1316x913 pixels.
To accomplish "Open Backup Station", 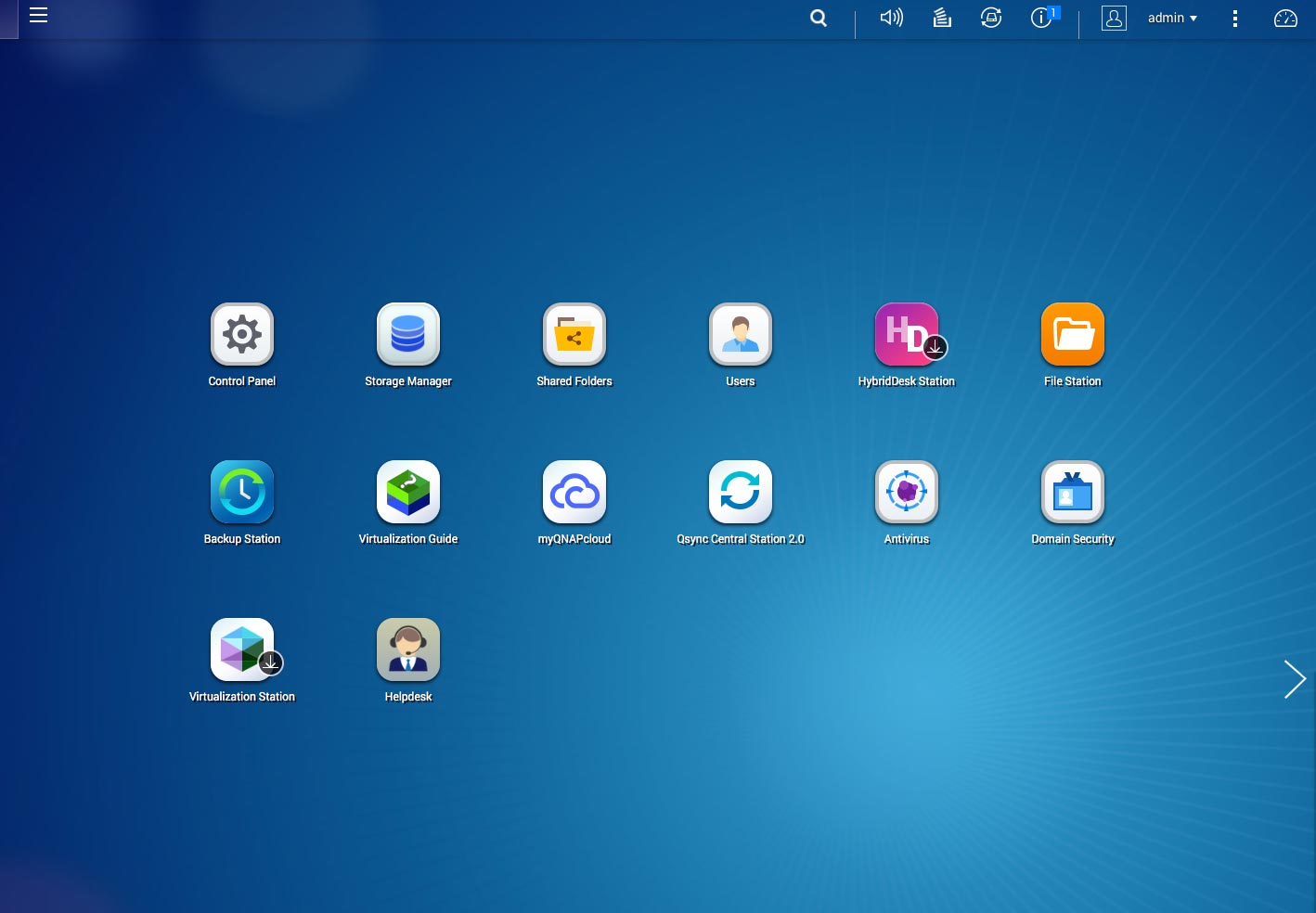I will (242, 493).
